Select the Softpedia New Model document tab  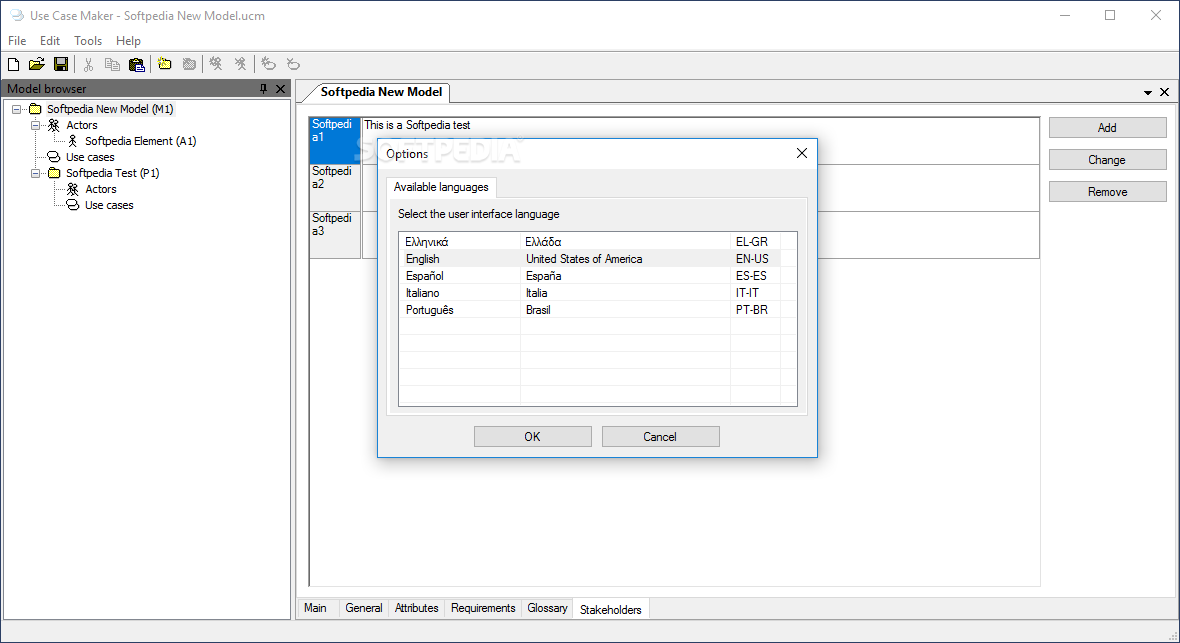point(382,92)
